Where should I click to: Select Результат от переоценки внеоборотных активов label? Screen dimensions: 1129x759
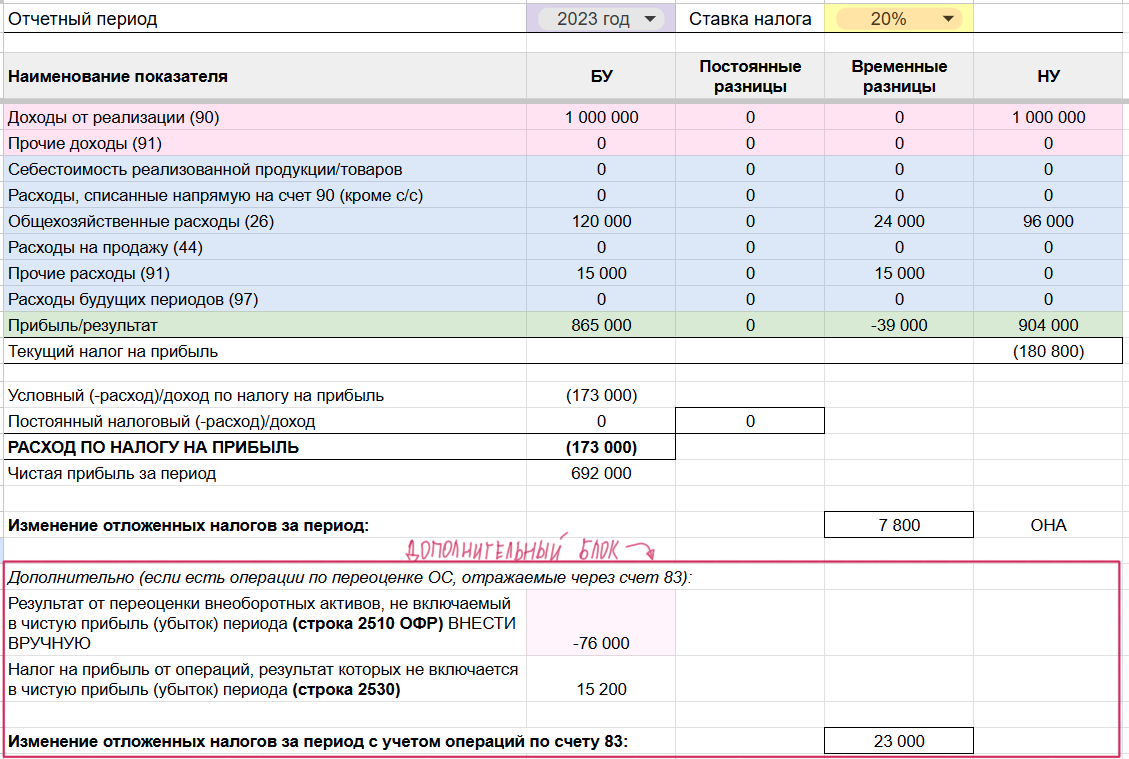click(x=265, y=623)
